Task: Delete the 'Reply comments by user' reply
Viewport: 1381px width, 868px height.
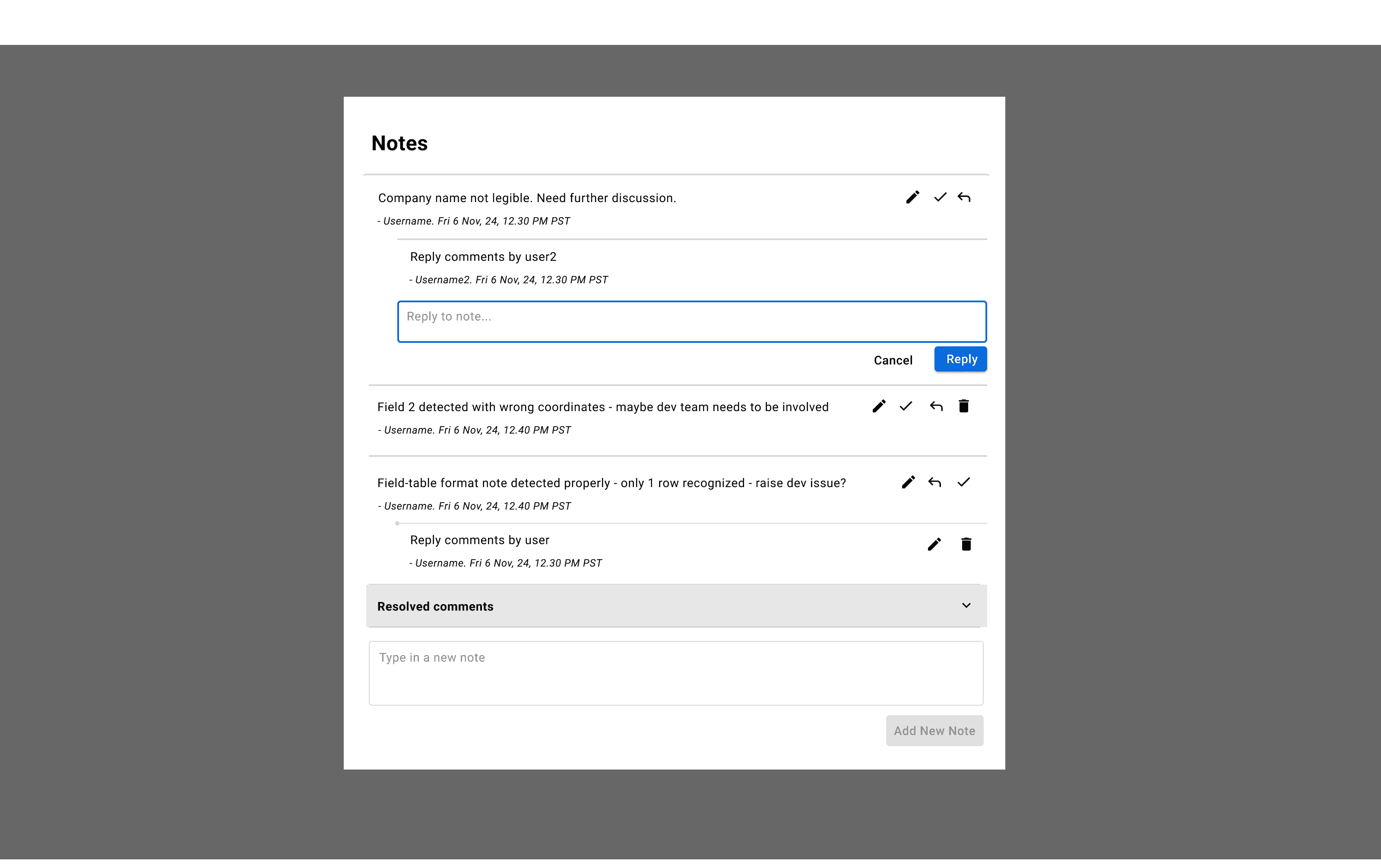Action: [x=966, y=544]
